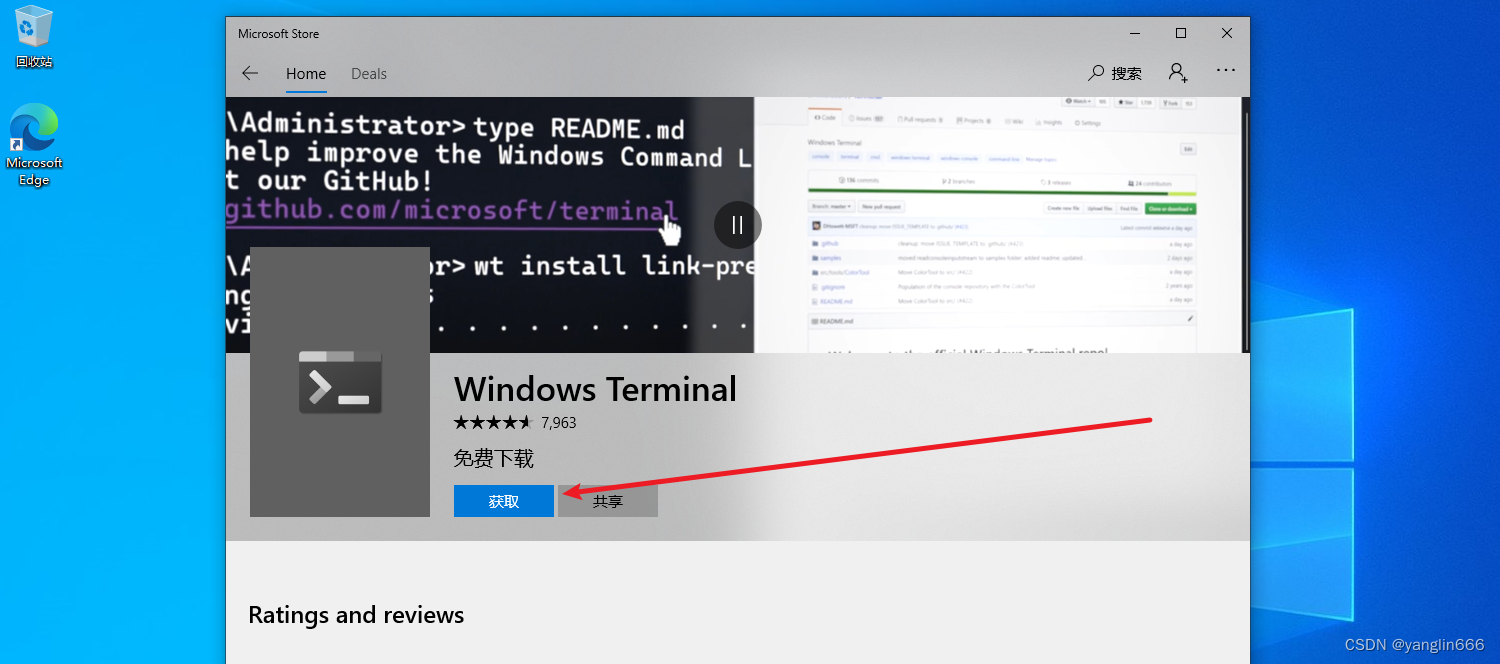Click the account sign-in icon
Image resolution: width=1500 pixels, height=664 pixels.
(1178, 72)
